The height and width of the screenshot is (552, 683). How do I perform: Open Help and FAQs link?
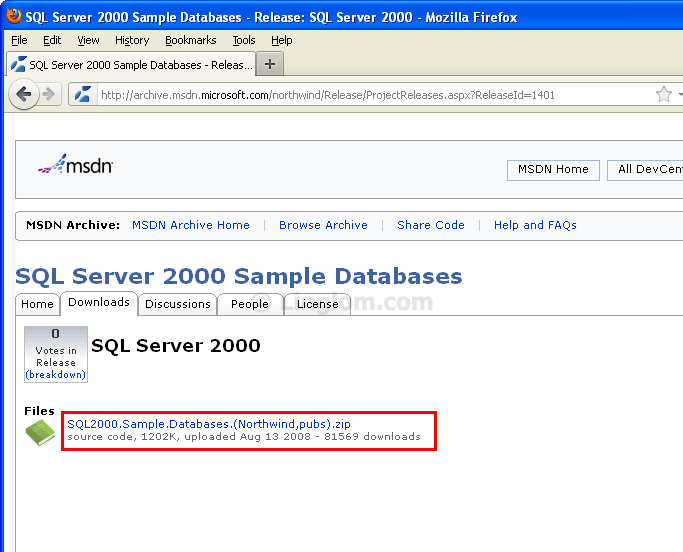[x=535, y=225]
